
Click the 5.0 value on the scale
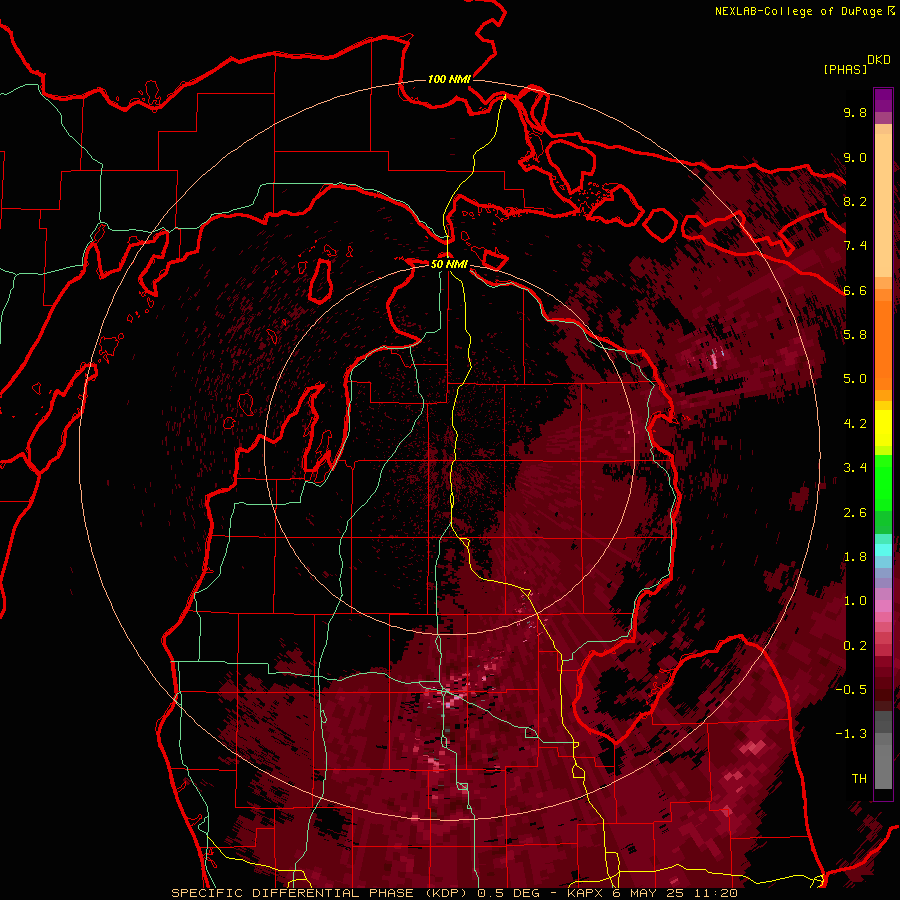tap(855, 379)
